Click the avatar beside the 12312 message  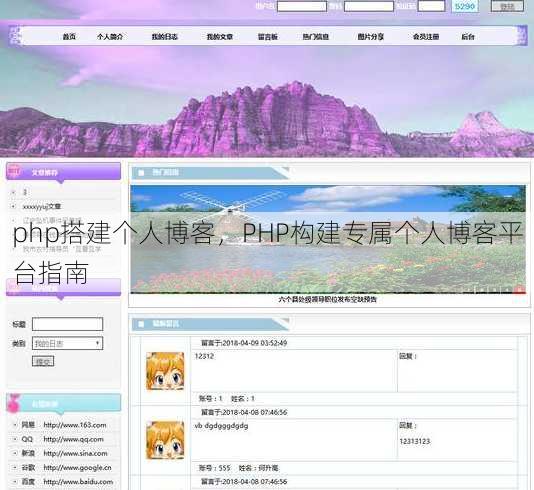(165, 371)
